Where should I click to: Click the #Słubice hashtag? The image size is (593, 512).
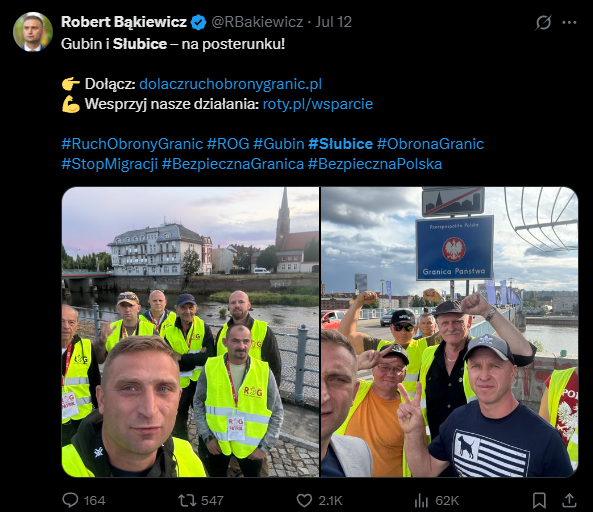(x=340, y=144)
